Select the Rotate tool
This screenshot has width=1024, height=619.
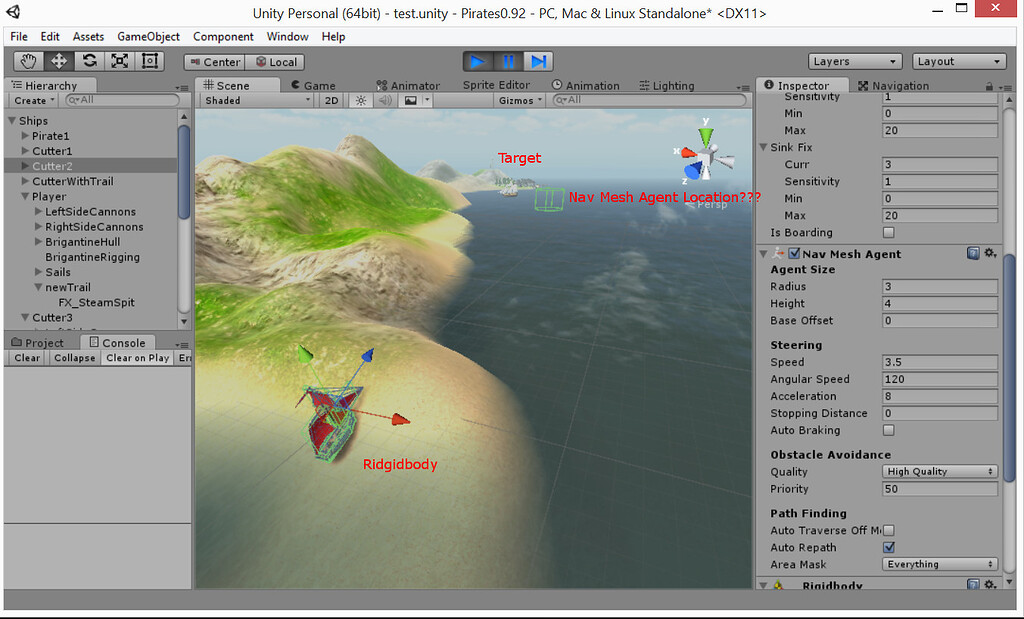click(88, 61)
